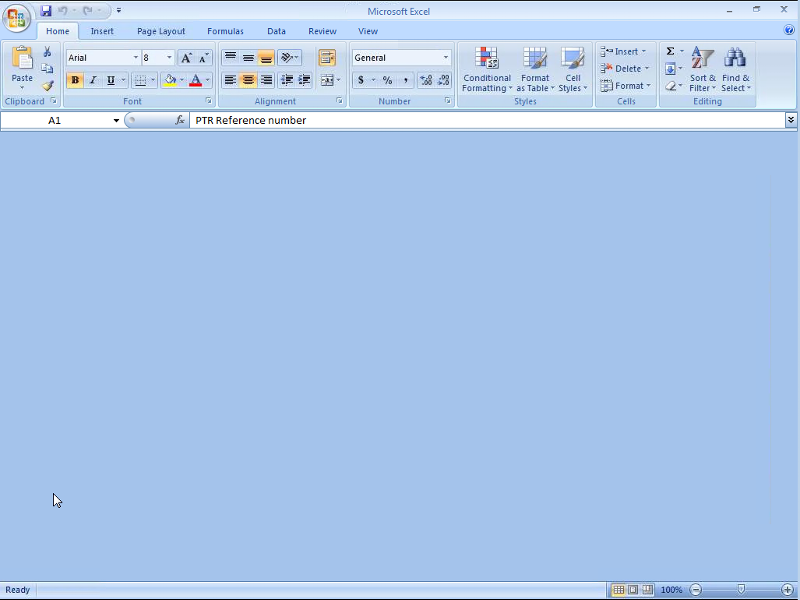Switch to the Data tab
This screenshot has width=800, height=600.
tap(276, 31)
